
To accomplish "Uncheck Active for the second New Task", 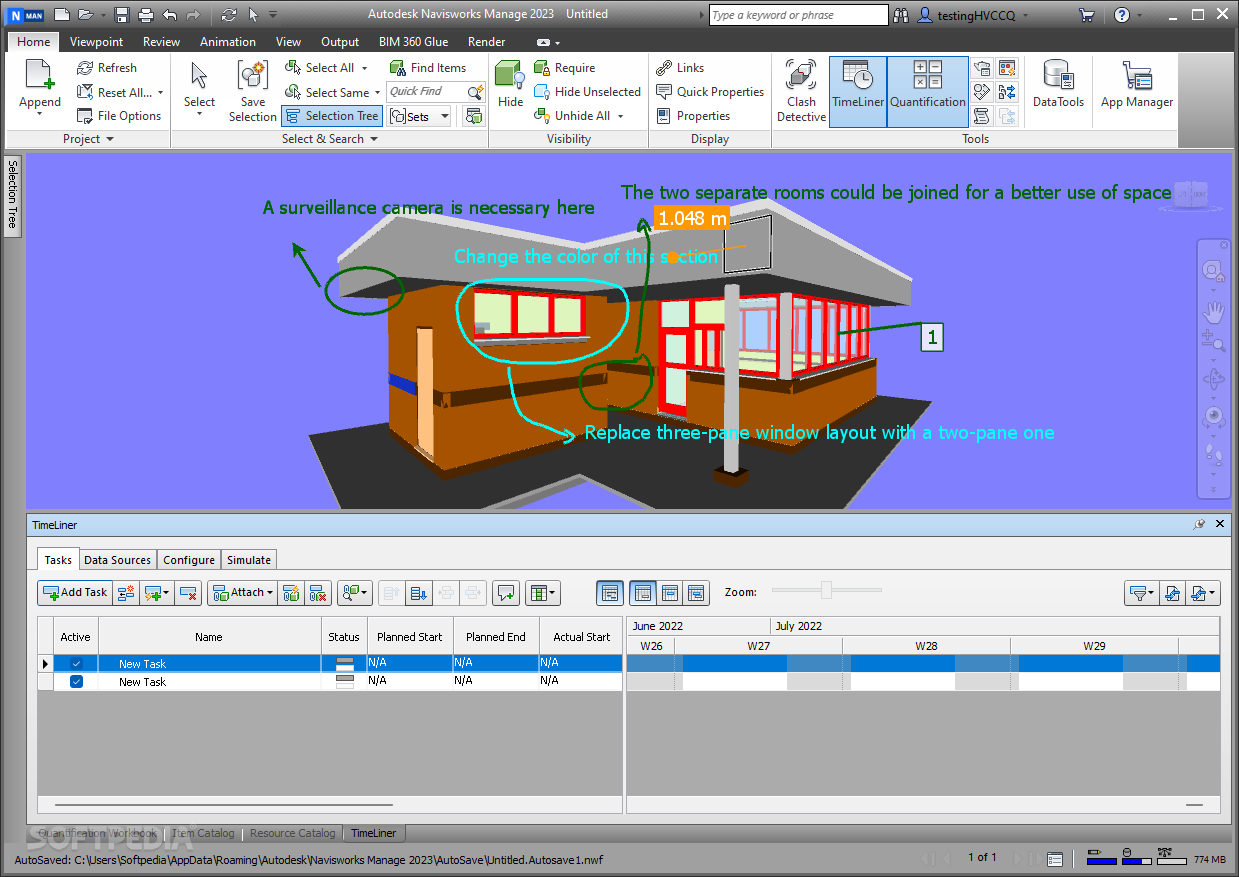I will (x=77, y=682).
